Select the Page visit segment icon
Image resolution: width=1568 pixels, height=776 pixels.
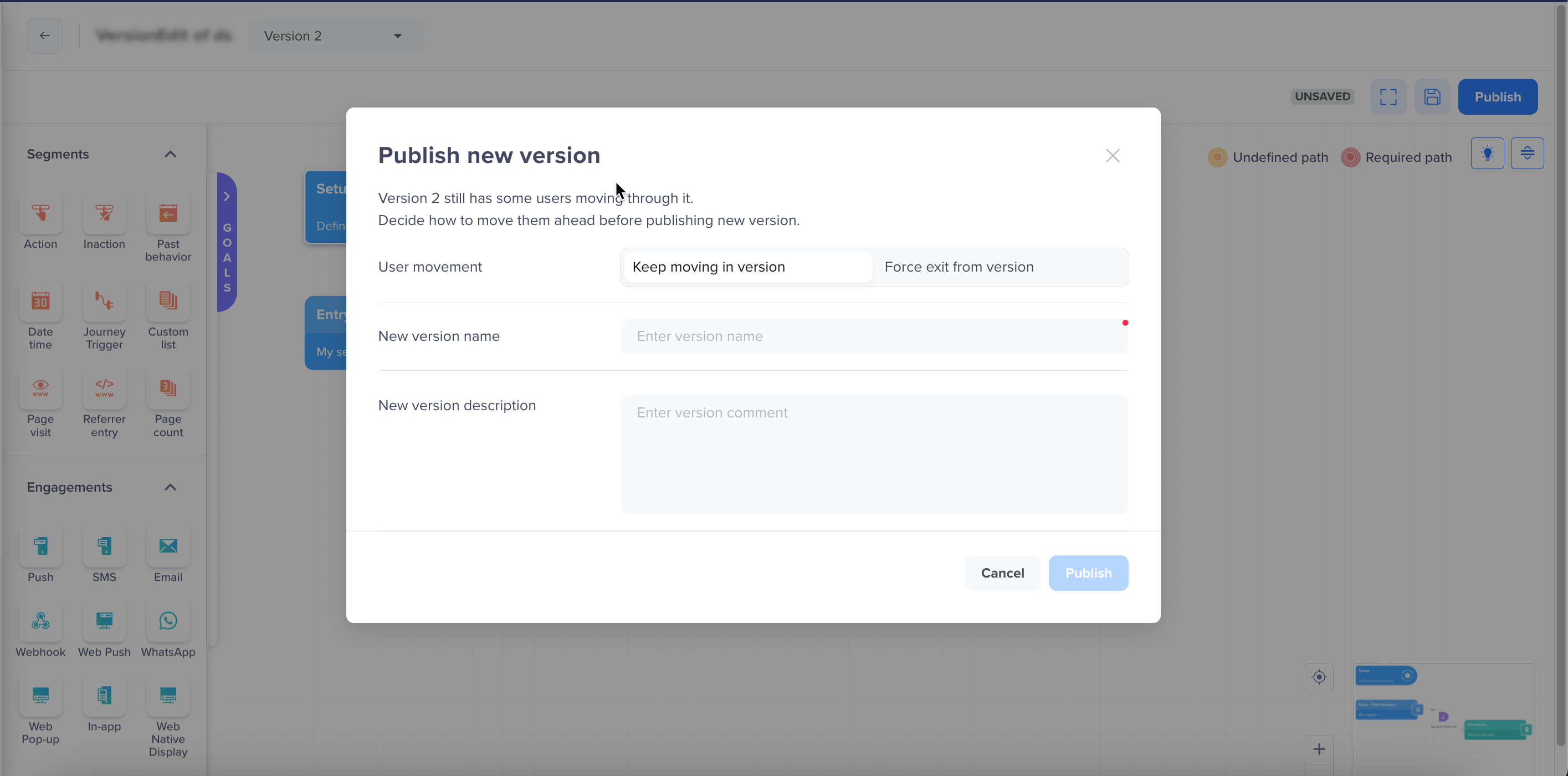(40, 388)
